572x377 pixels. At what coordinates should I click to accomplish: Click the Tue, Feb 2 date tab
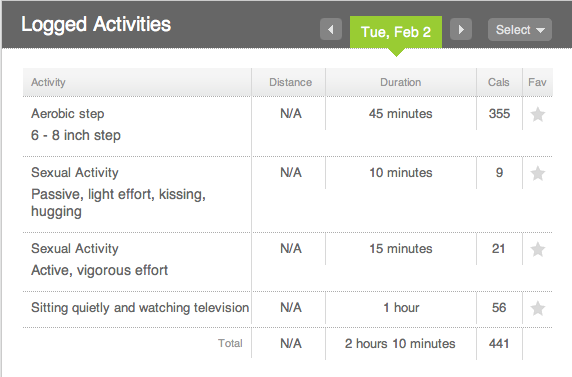click(x=396, y=32)
